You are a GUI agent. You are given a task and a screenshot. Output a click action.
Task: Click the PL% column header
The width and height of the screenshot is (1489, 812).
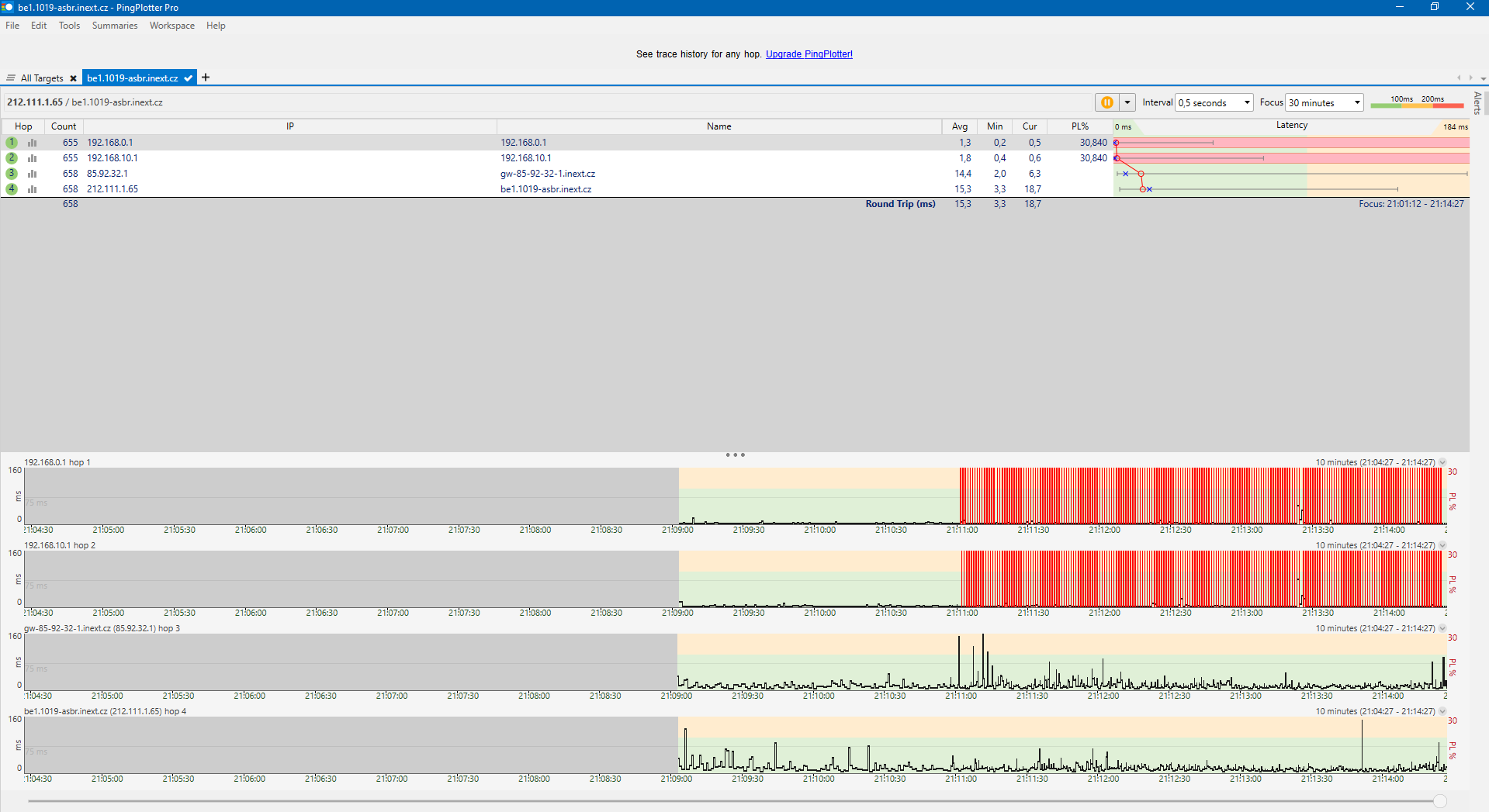1079,126
